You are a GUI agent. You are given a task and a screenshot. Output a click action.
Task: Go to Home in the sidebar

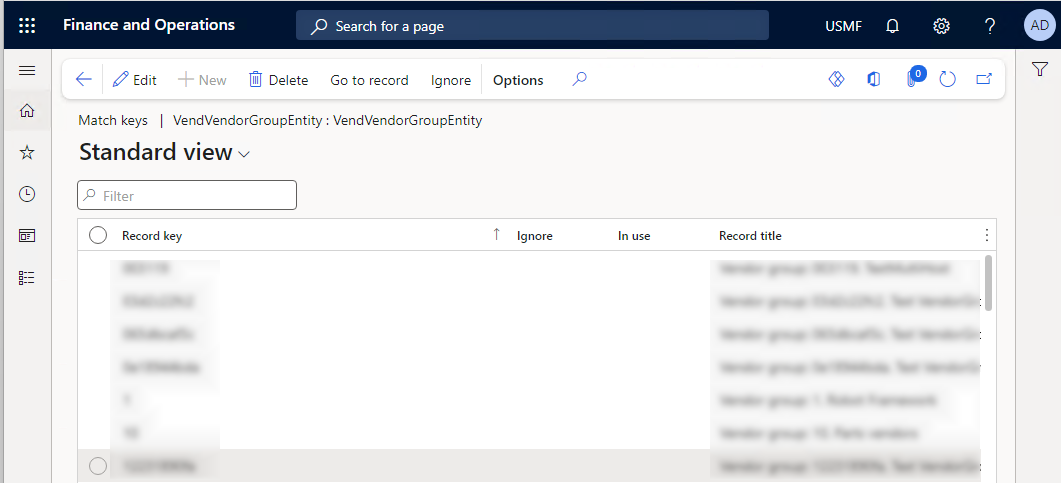[27, 111]
